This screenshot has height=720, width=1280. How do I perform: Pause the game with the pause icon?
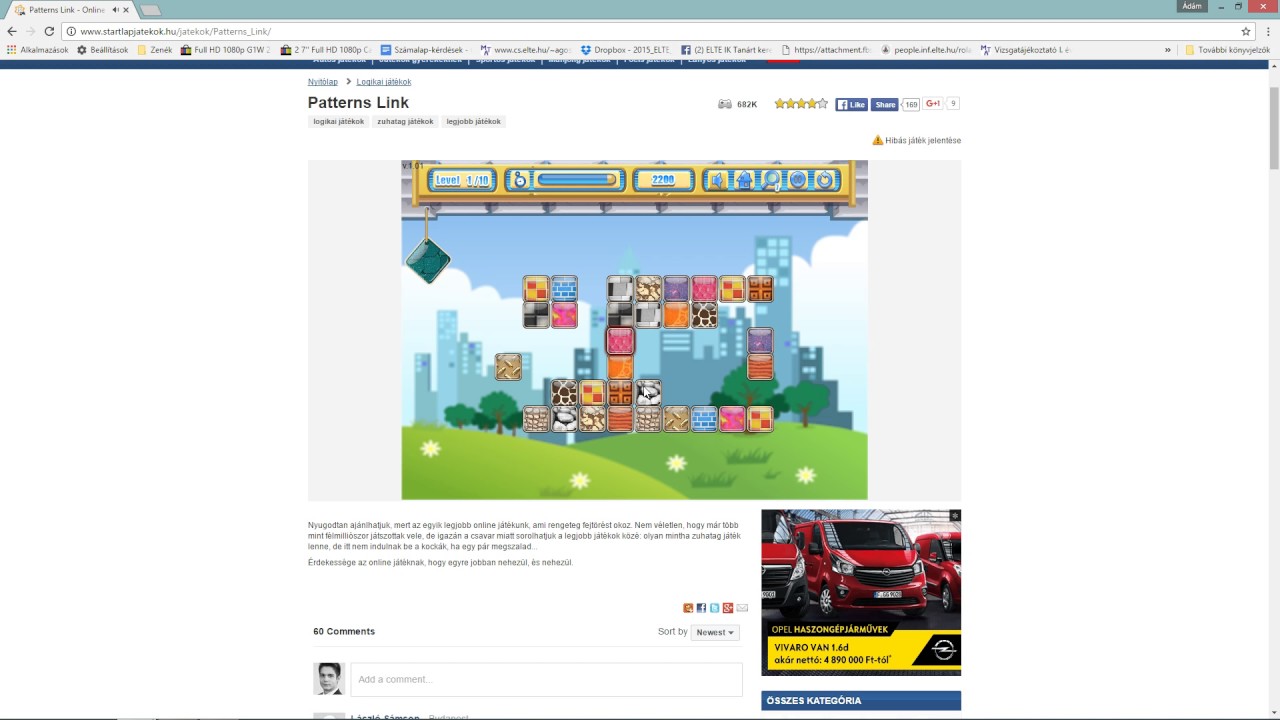click(x=797, y=180)
